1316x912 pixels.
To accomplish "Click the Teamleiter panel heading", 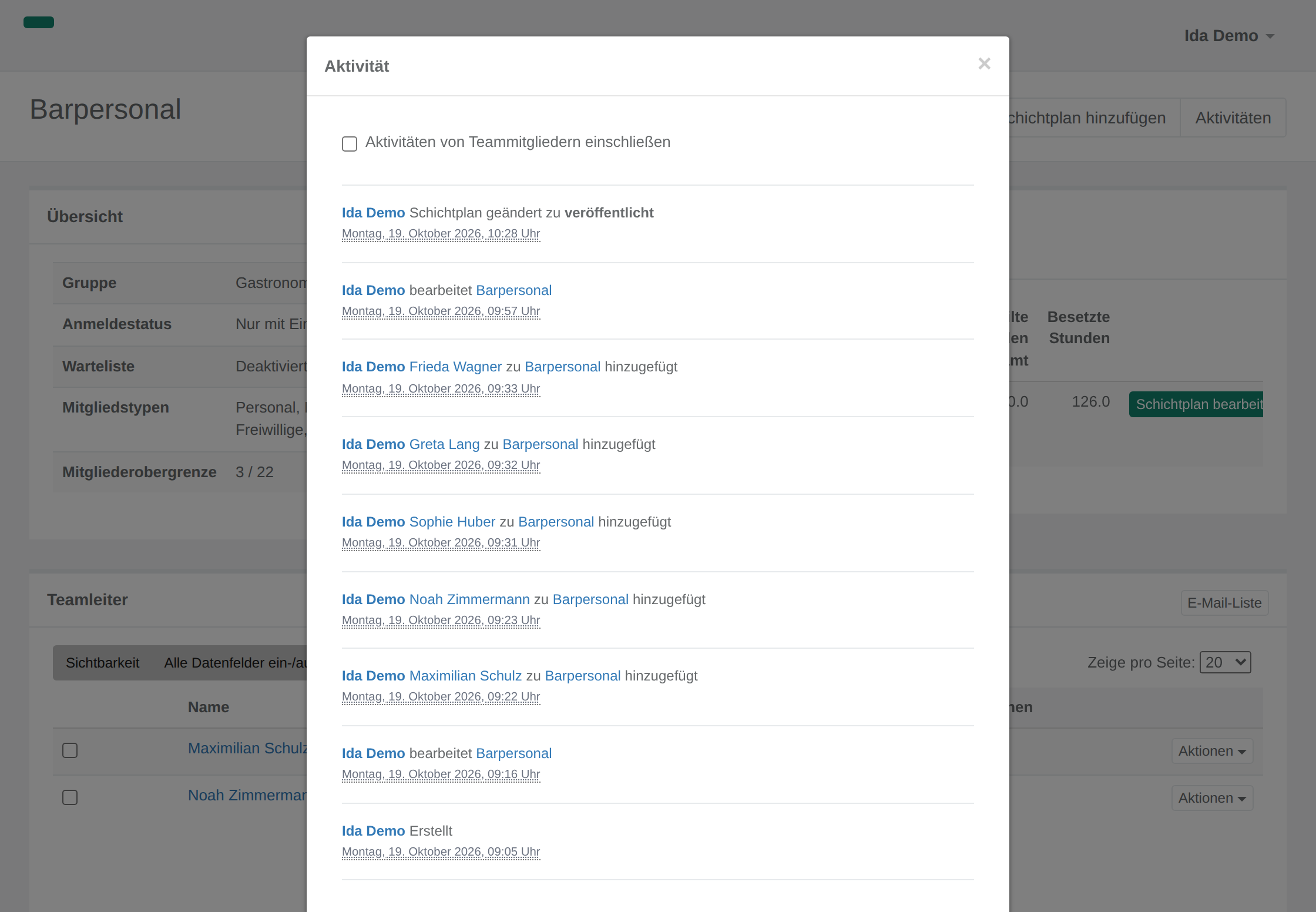I will [88, 599].
